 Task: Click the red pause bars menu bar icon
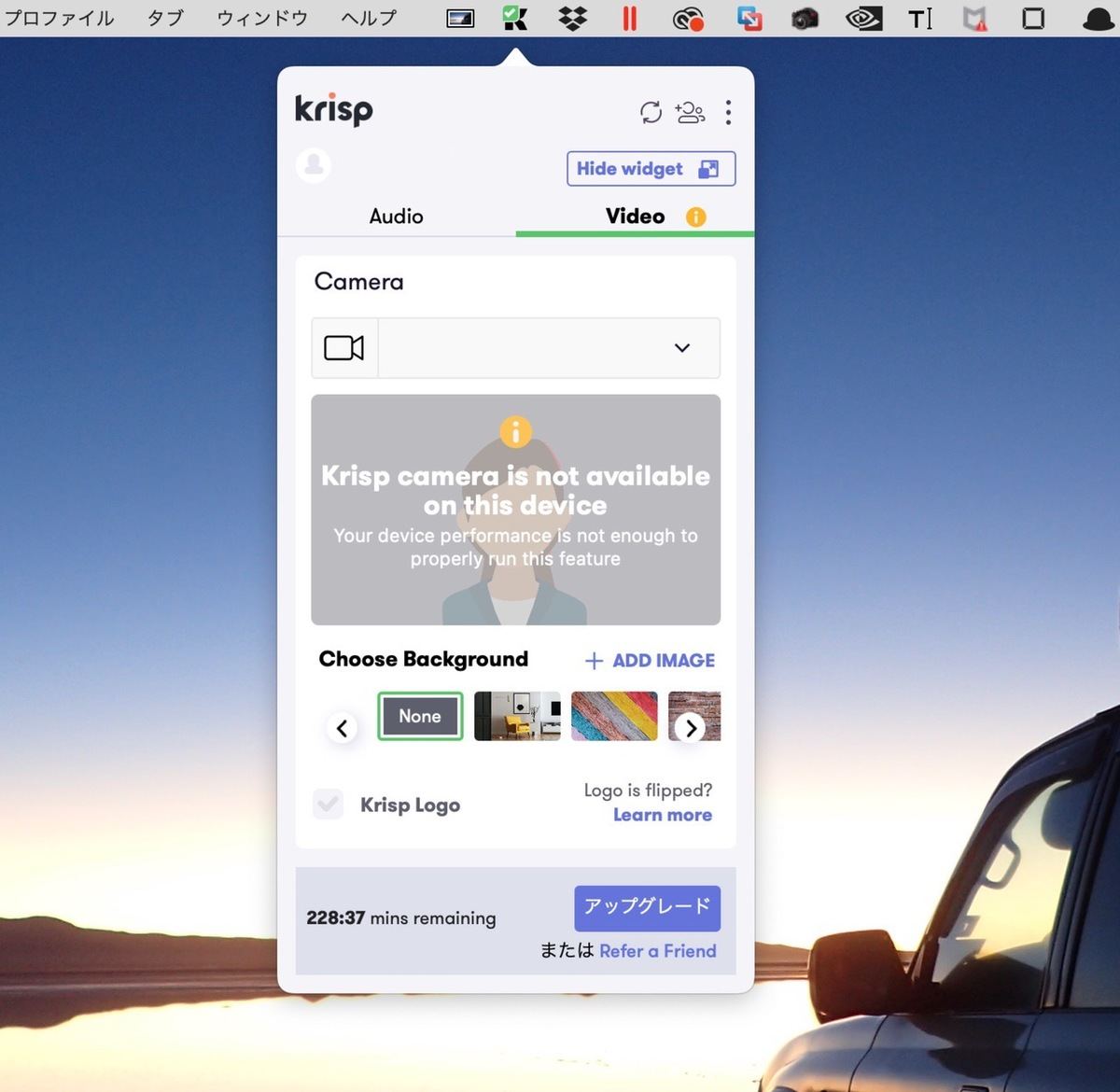click(630, 18)
